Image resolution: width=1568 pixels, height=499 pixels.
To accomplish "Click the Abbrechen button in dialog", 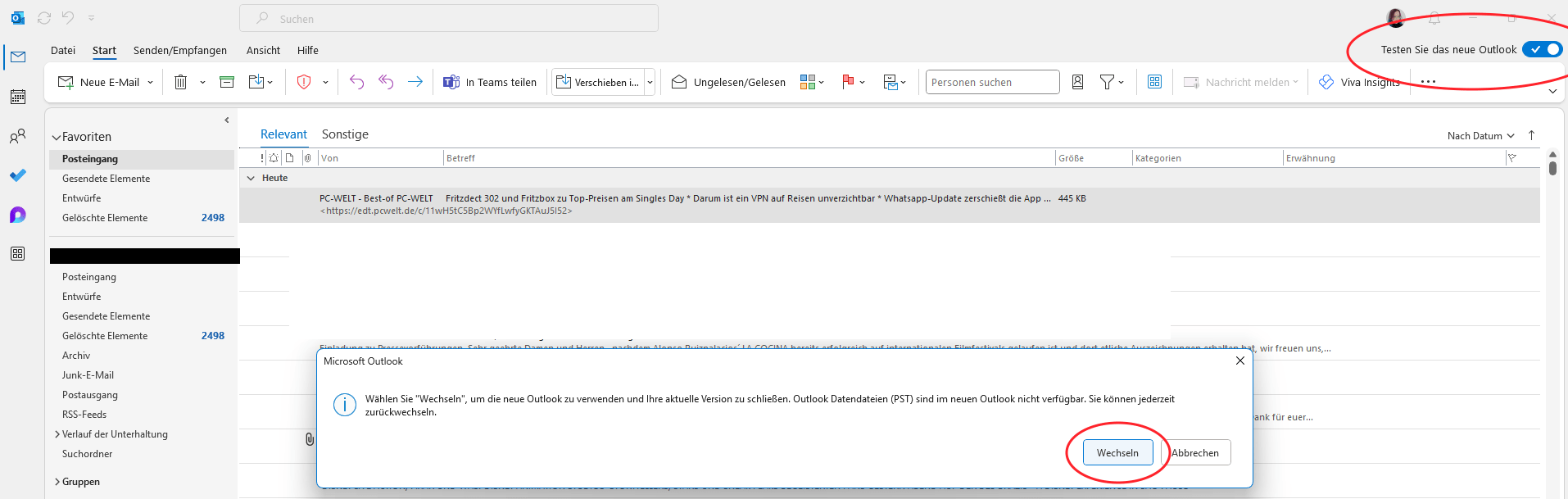I will tap(1195, 452).
